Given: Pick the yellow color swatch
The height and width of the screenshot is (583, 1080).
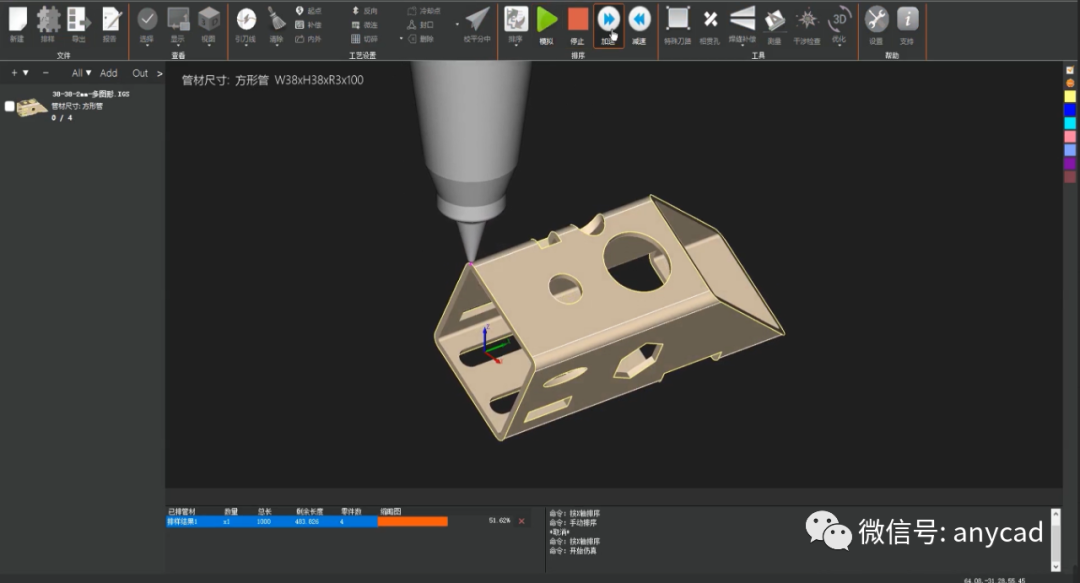Looking at the screenshot, I should pyautogui.click(x=1070, y=96).
